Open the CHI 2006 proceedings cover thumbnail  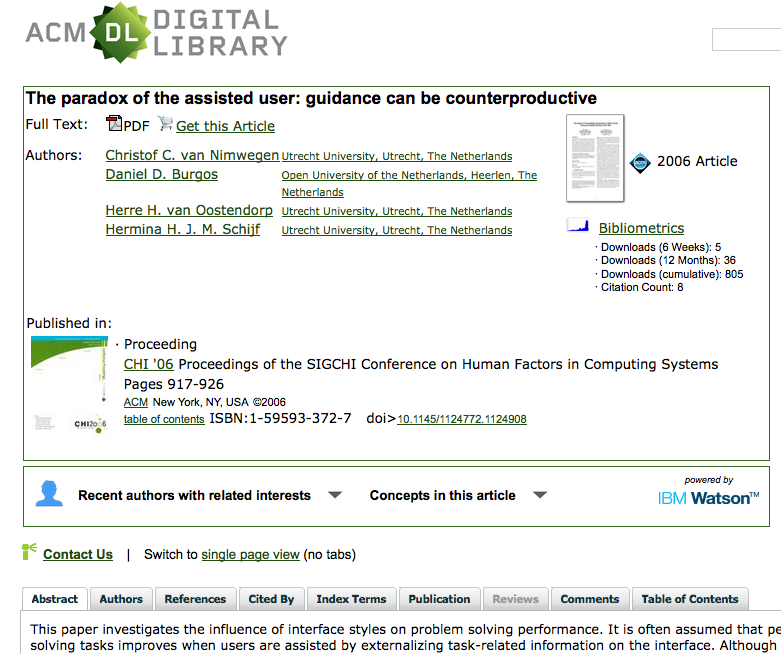(x=70, y=383)
